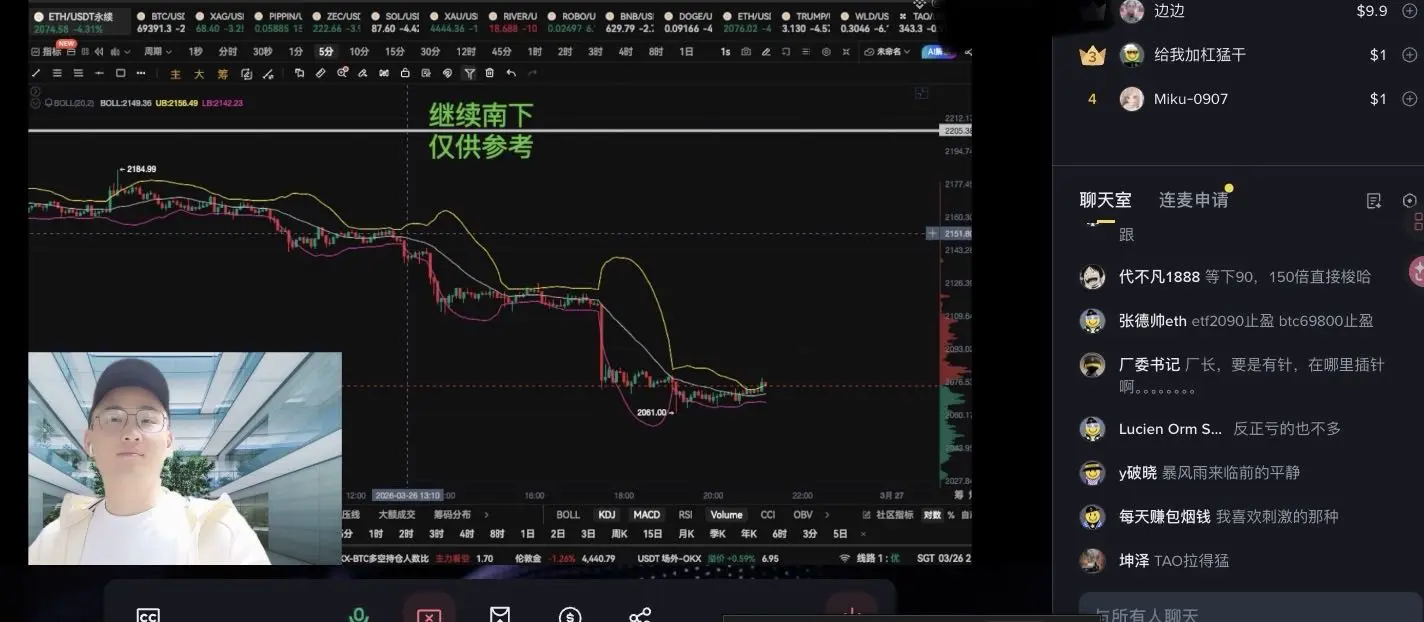The image size is (1424, 622).
Task: Click the share icon on the bottom livestream bar
Action: 640,614
